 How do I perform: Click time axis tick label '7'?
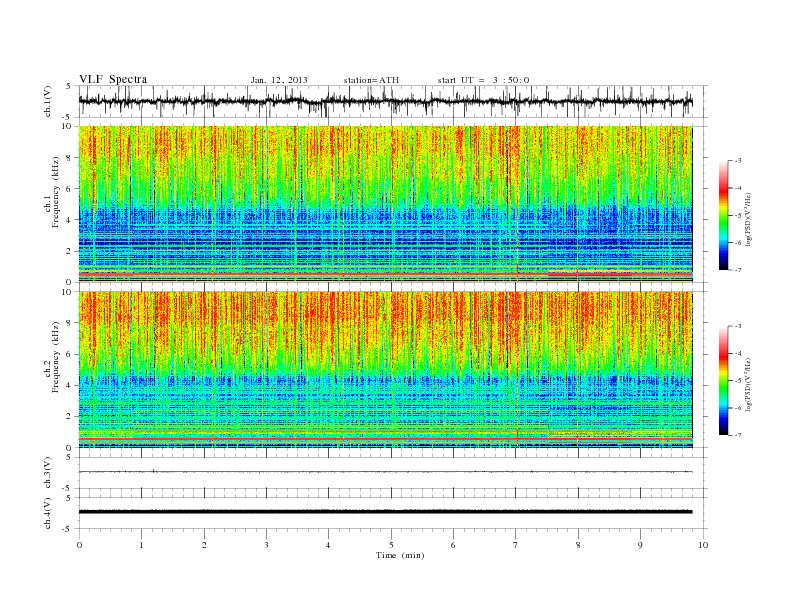tap(516, 545)
